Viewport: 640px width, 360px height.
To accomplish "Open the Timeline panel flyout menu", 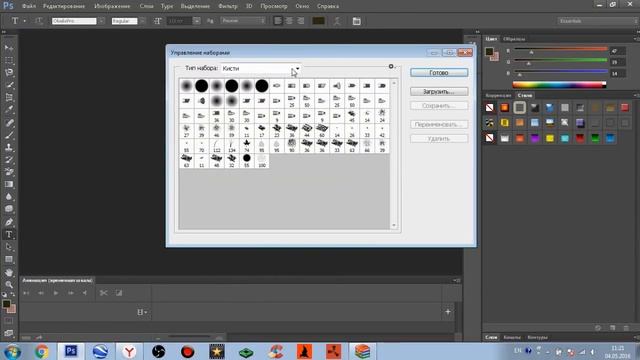I will [x=457, y=280].
